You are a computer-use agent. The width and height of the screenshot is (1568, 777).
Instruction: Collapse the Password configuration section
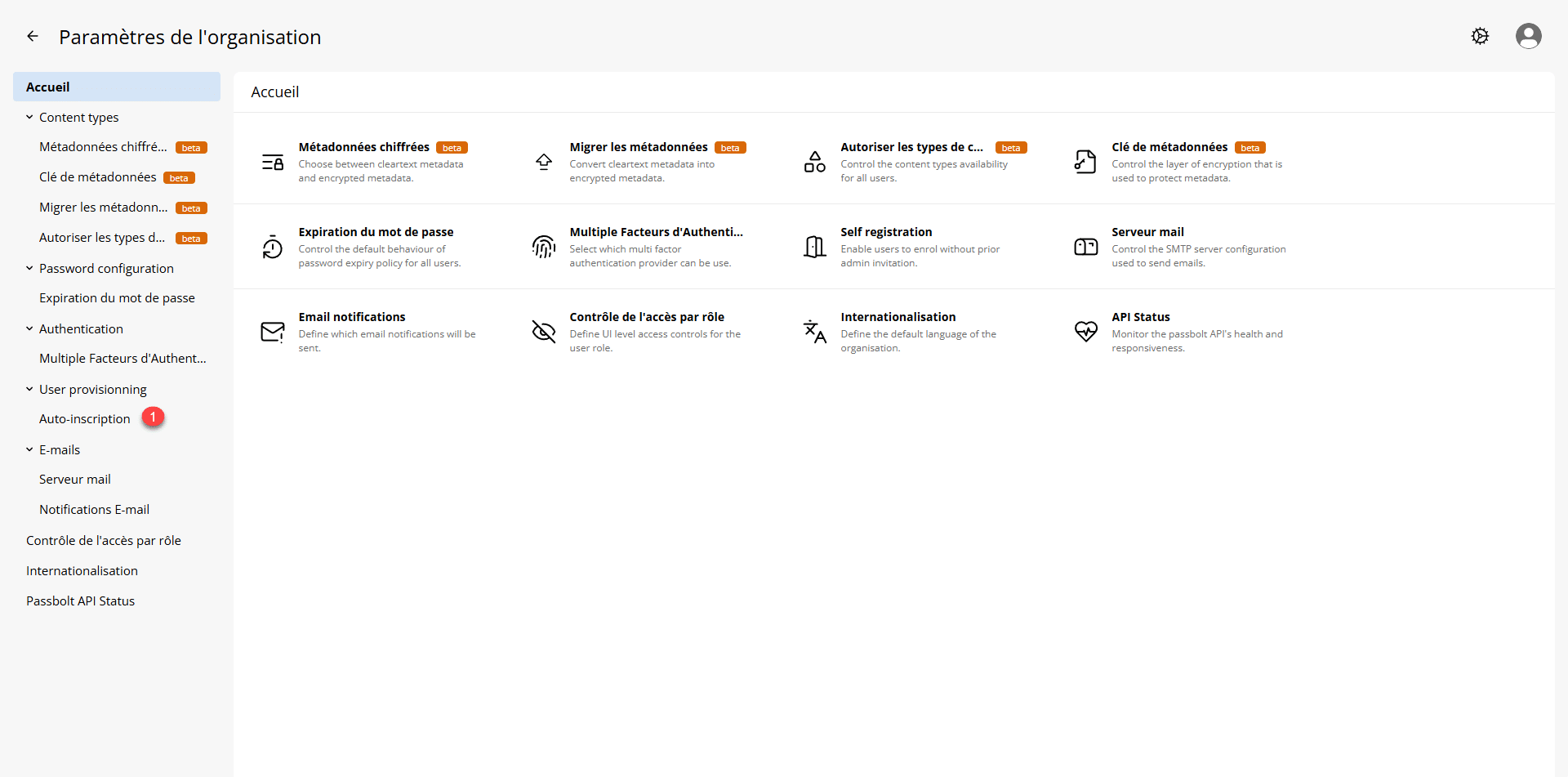(29, 268)
